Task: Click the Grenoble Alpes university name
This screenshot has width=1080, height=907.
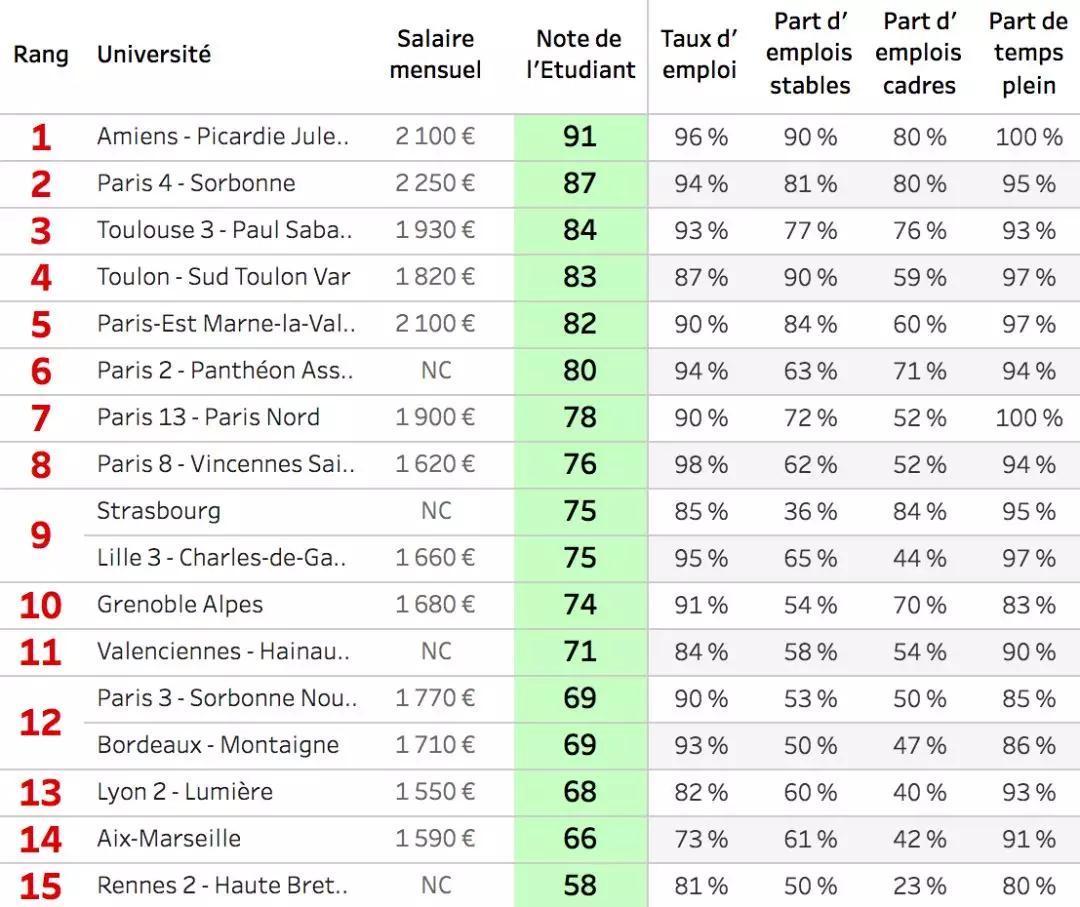Action: click(x=180, y=605)
